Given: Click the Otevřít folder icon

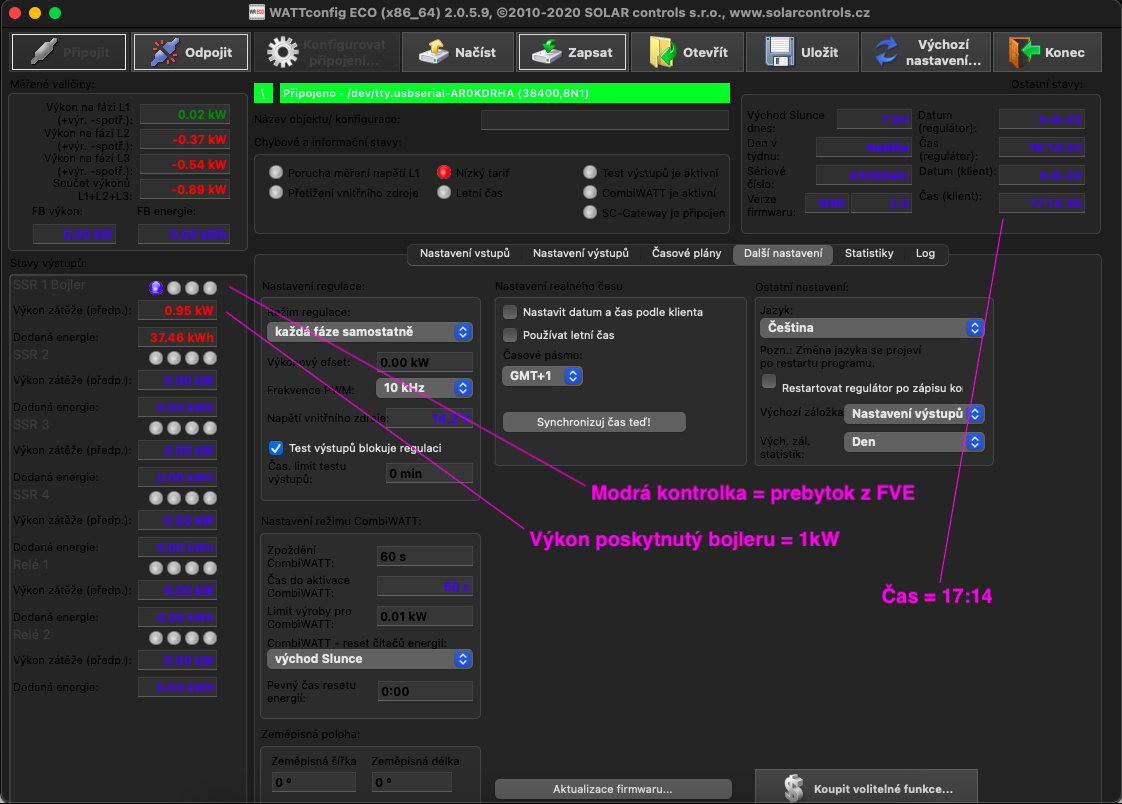Looking at the screenshot, I should (662, 52).
